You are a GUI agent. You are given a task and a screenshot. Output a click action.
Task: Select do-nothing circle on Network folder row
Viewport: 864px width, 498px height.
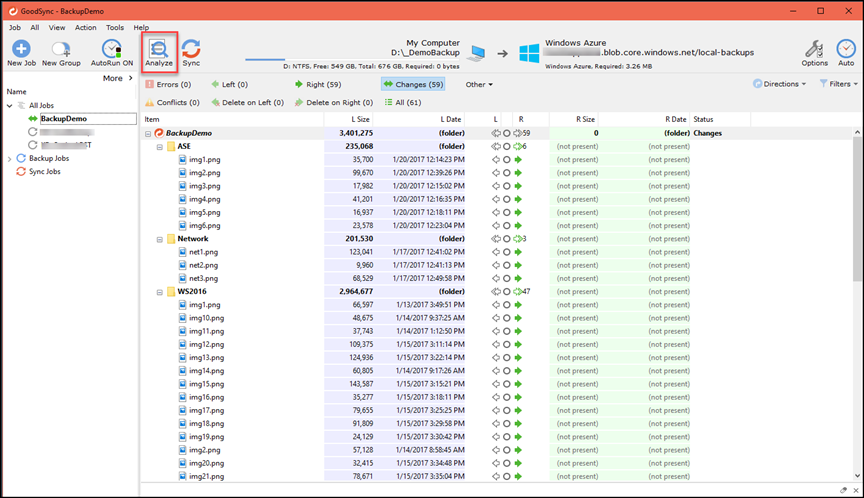coord(507,239)
